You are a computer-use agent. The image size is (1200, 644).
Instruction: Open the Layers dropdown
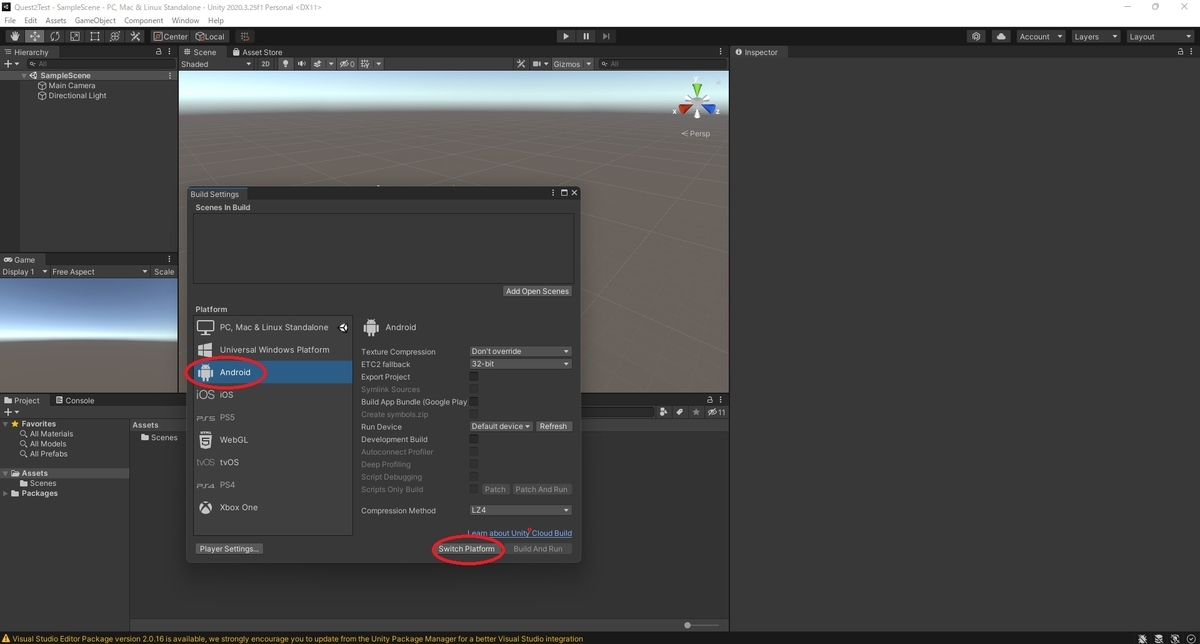click(1094, 36)
